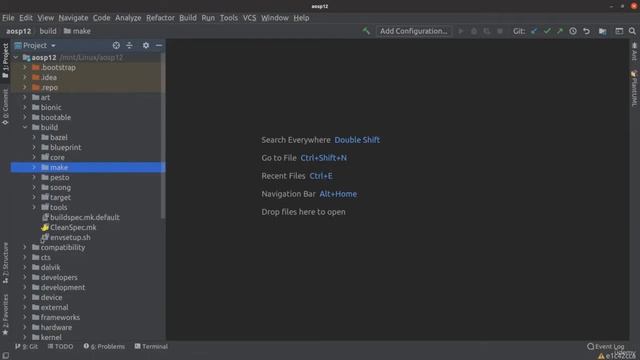Click the Rollback undo icon

[x=587, y=31]
